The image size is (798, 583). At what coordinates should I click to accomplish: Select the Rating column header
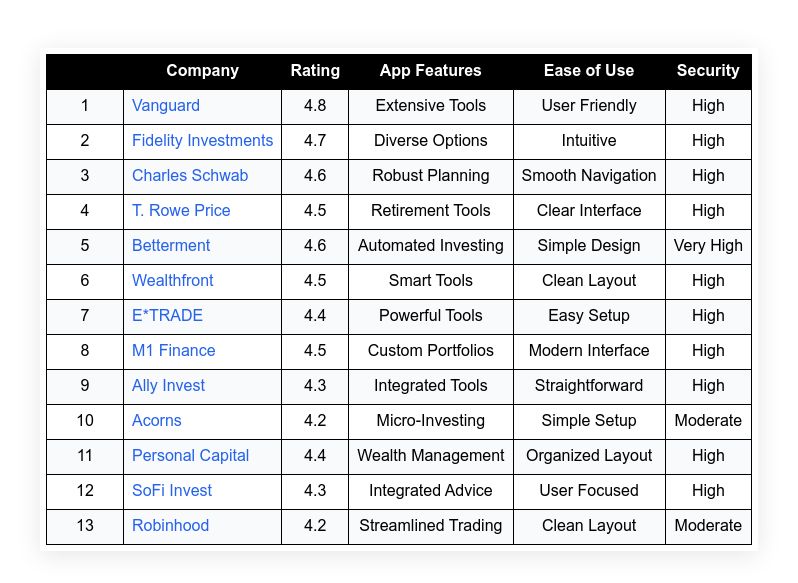point(315,71)
